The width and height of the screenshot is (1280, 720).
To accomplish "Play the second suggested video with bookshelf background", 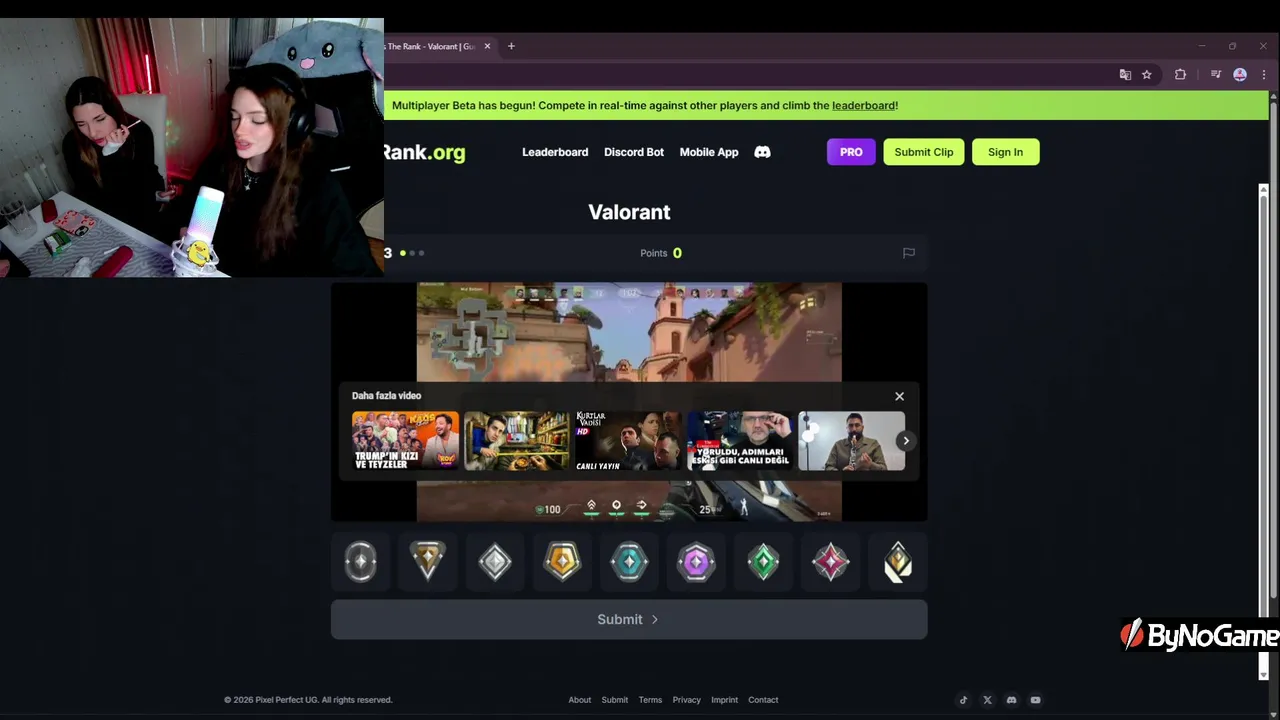I will pyautogui.click(x=517, y=441).
